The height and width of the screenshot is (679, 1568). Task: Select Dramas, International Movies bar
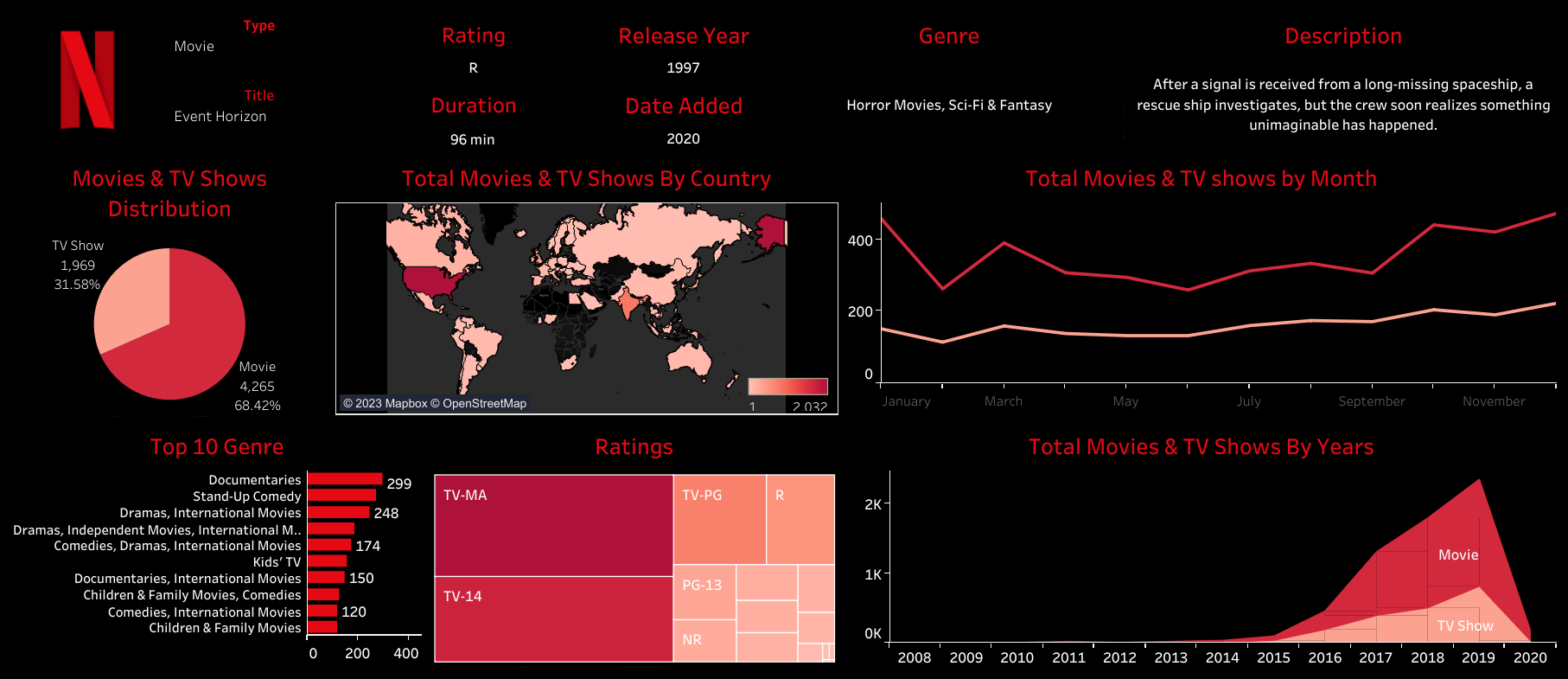(x=339, y=512)
